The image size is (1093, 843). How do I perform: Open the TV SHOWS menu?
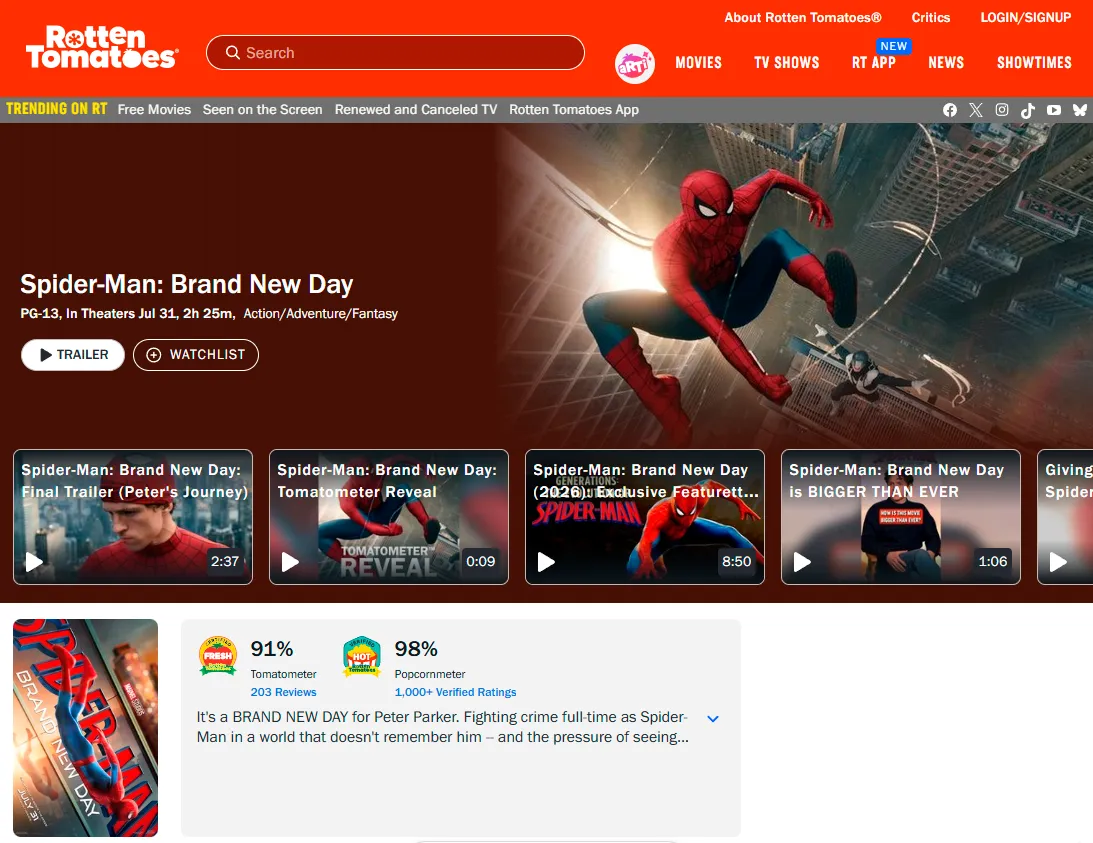[x=786, y=63]
